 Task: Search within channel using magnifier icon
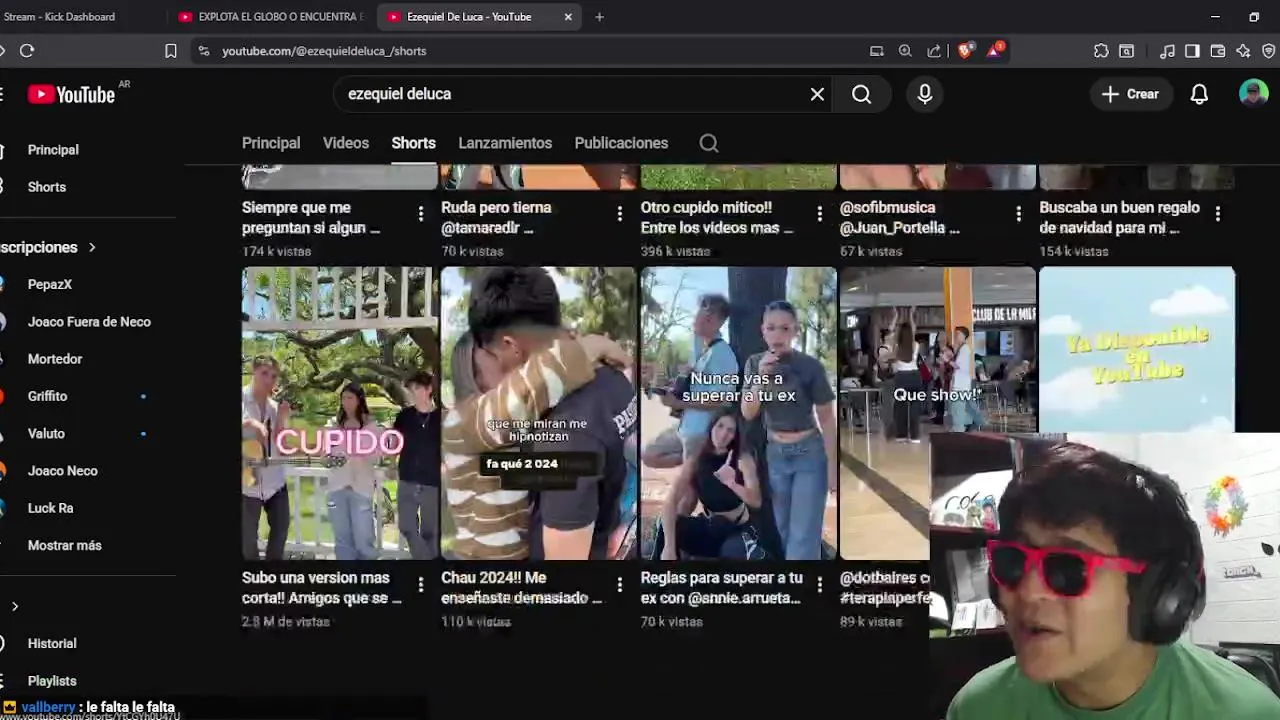[x=709, y=143]
